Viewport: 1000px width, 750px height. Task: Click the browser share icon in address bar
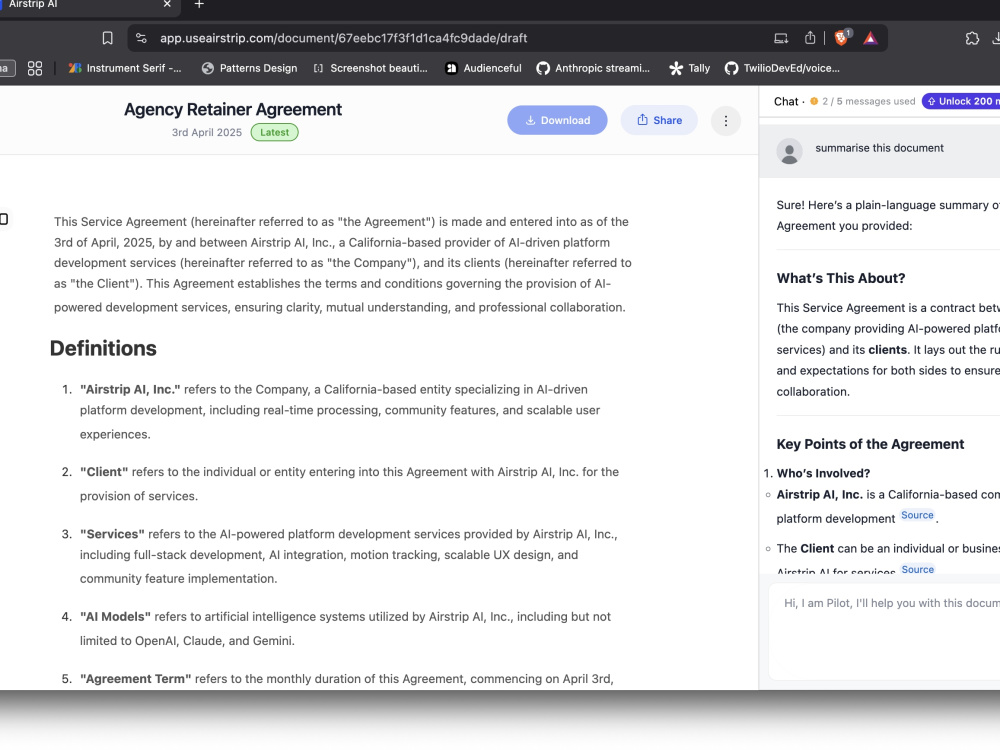(810, 38)
